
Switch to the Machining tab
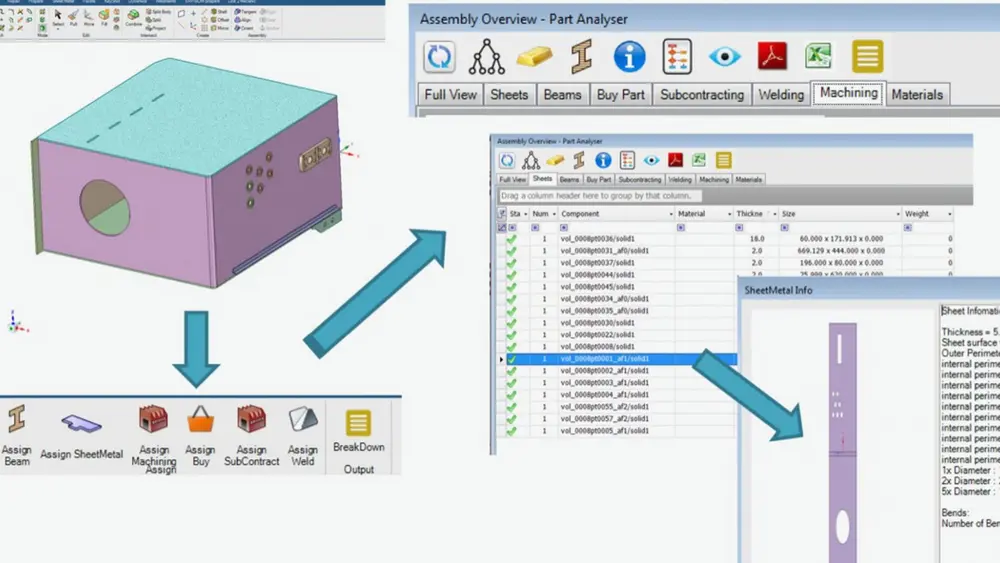point(848,94)
